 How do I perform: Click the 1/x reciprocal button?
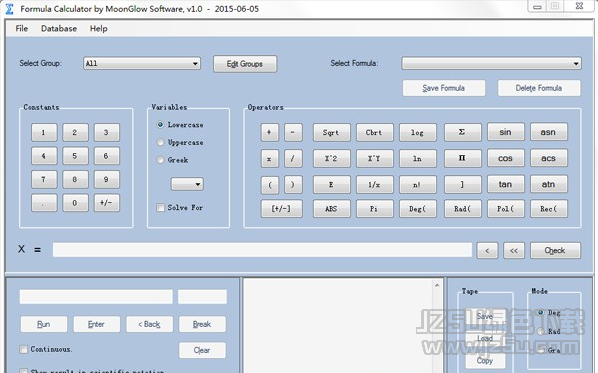click(x=375, y=185)
